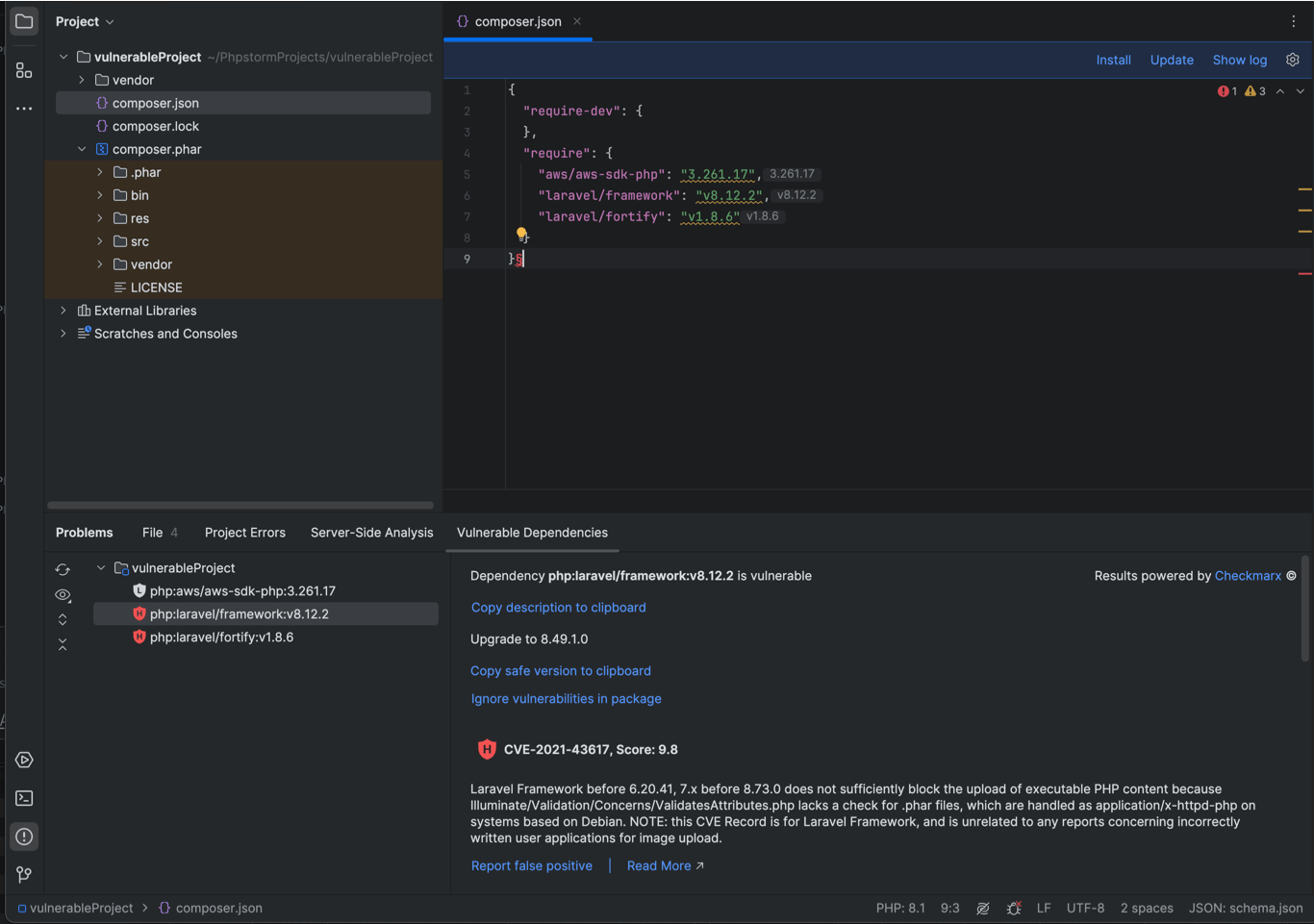The width and height of the screenshot is (1314, 924).
Task: Open the Git version control icon
Action: click(x=24, y=874)
